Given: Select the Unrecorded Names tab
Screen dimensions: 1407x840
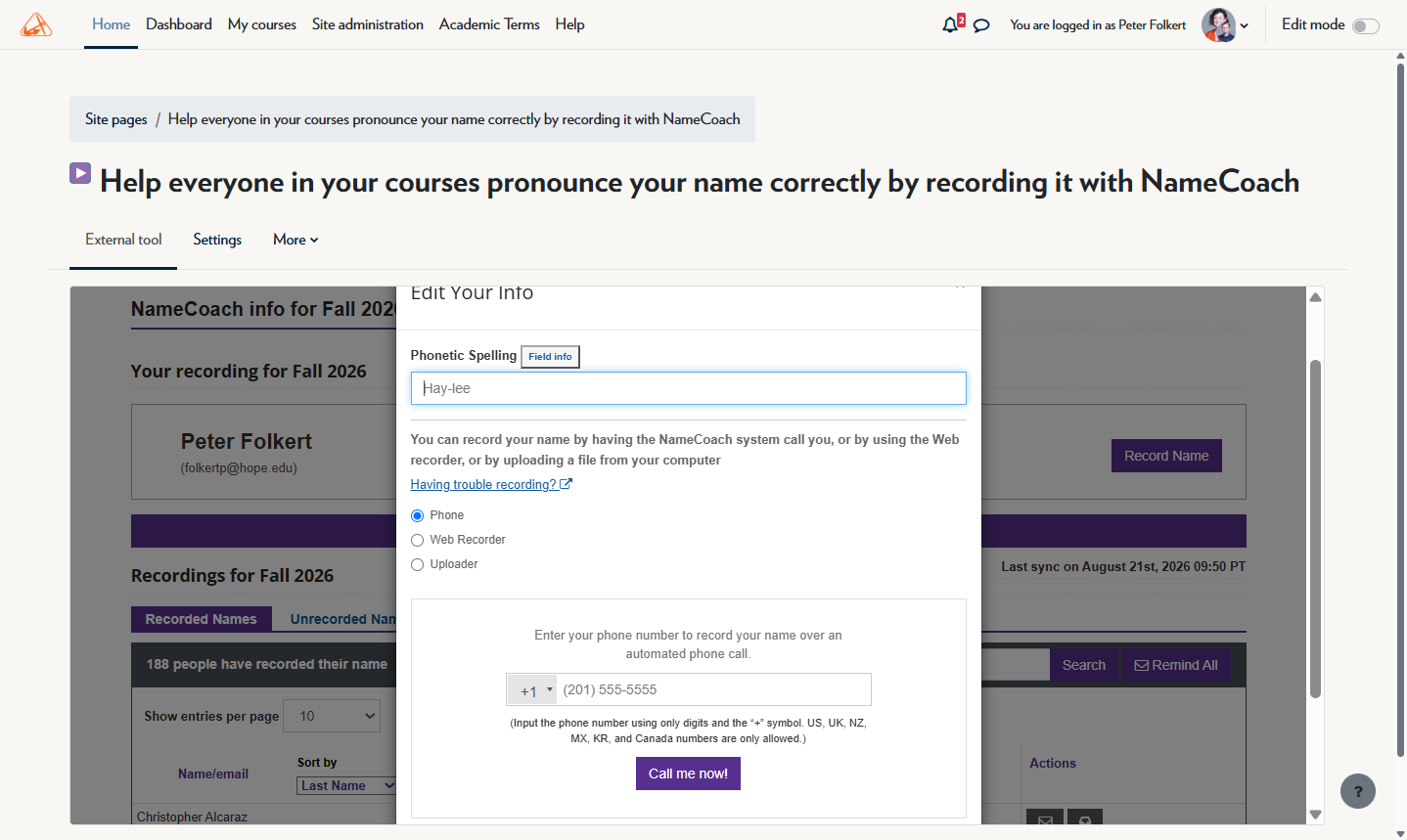Looking at the screenshot, I should [342, 619].
